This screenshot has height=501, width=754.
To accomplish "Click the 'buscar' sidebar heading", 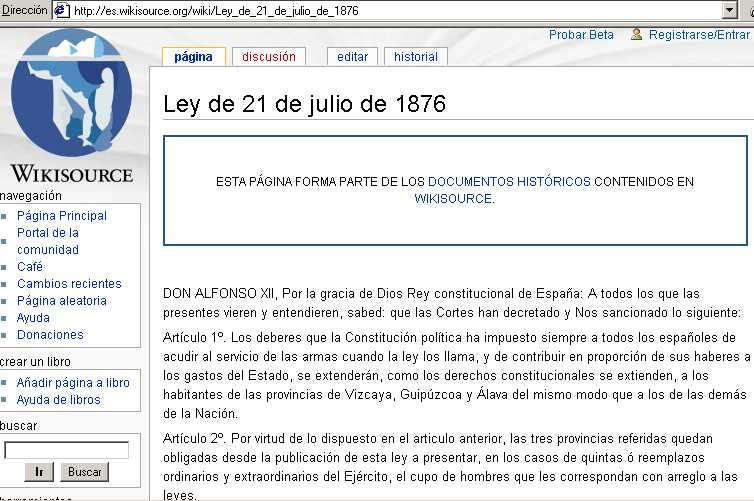I will [x=18, y=426].
